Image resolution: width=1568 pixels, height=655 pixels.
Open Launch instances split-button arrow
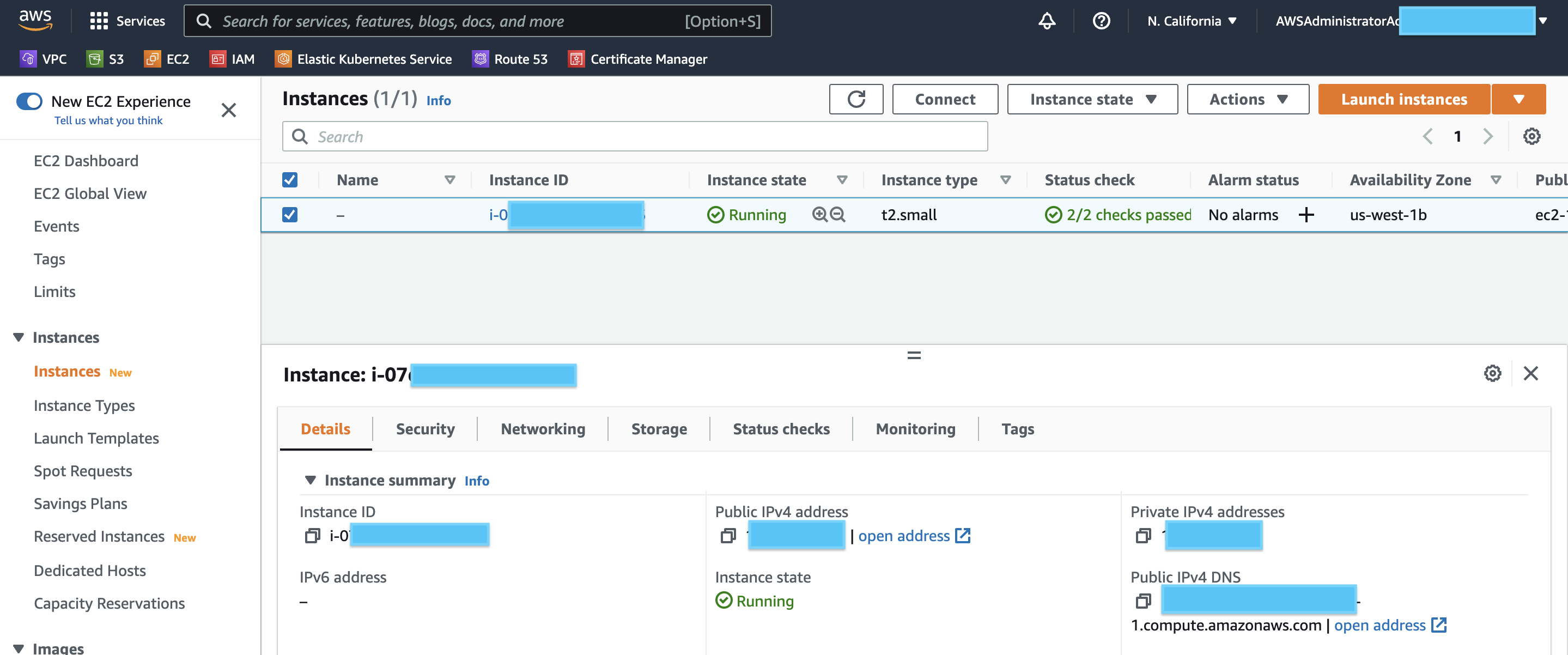point(1518,99)
